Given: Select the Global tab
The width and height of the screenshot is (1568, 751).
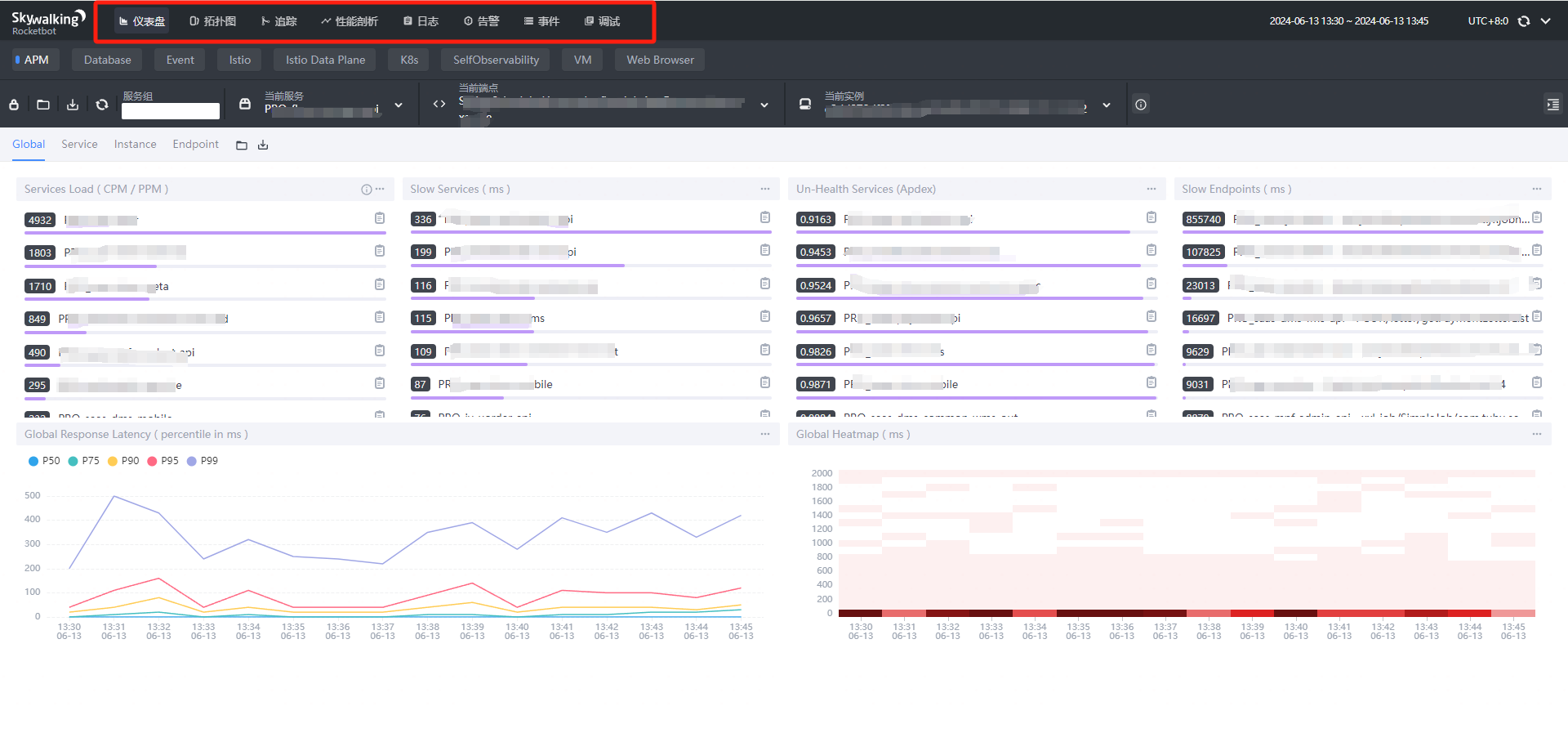Looking at the screenshot, I should click(x=29, y=145).
